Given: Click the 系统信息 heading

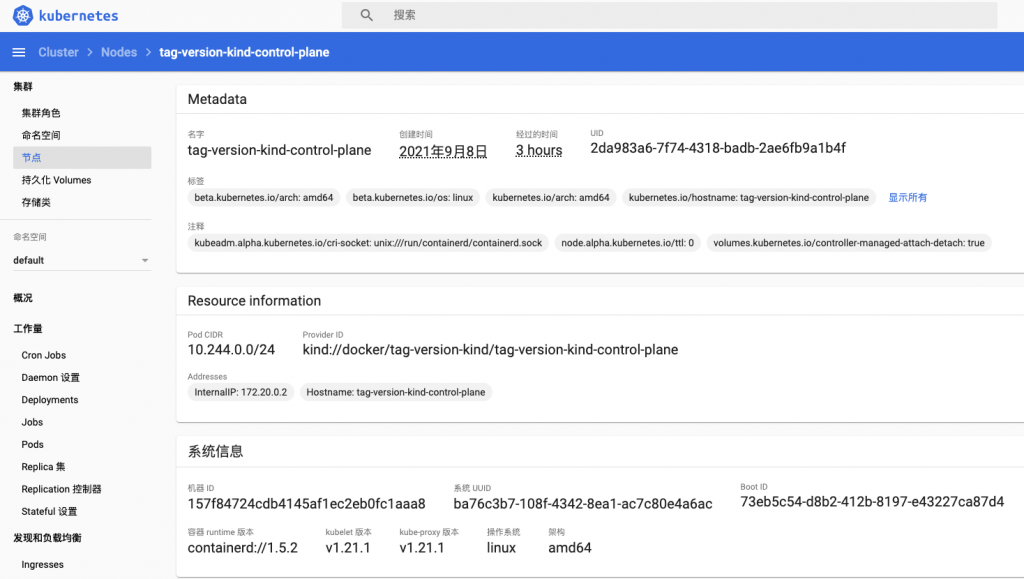Looking at the screenshot, I should 216,452.
